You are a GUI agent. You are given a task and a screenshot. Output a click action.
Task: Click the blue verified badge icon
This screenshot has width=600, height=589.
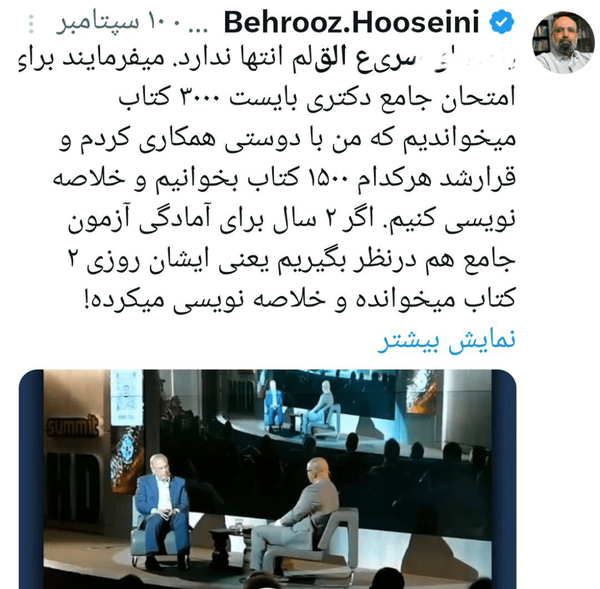[502, 23]
